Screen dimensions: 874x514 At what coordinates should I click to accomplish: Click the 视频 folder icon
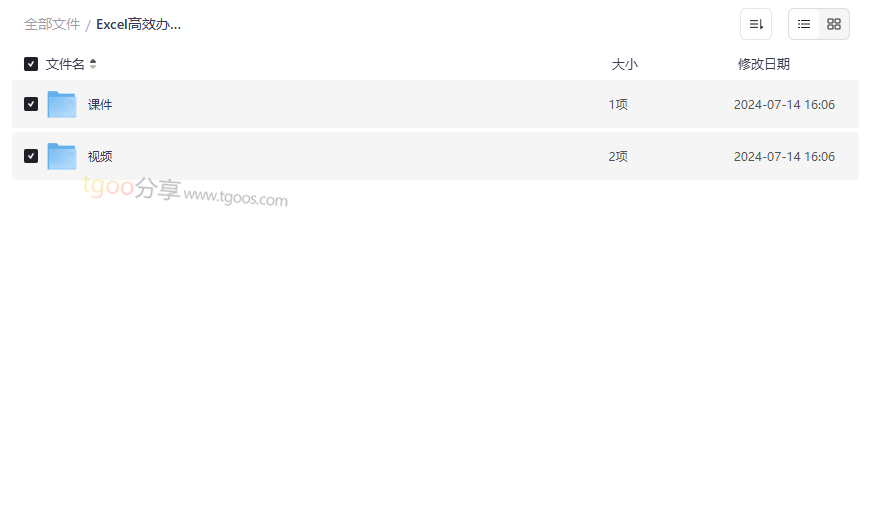[62, 156]
